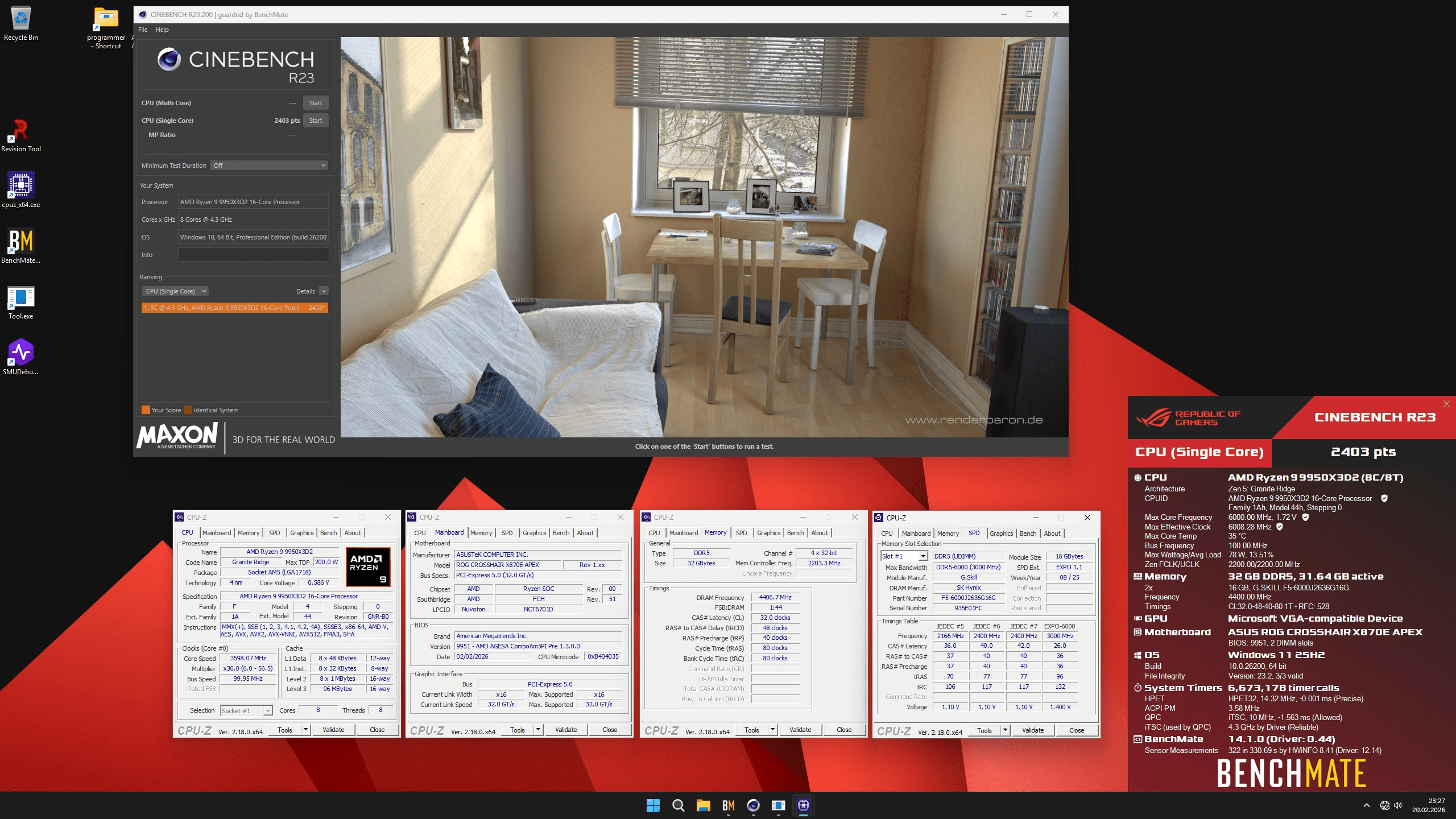Viewport: 1456px width, 819px height.
Task: Activate the CPU-Z taskbar icon
Action: coord(804,805)
